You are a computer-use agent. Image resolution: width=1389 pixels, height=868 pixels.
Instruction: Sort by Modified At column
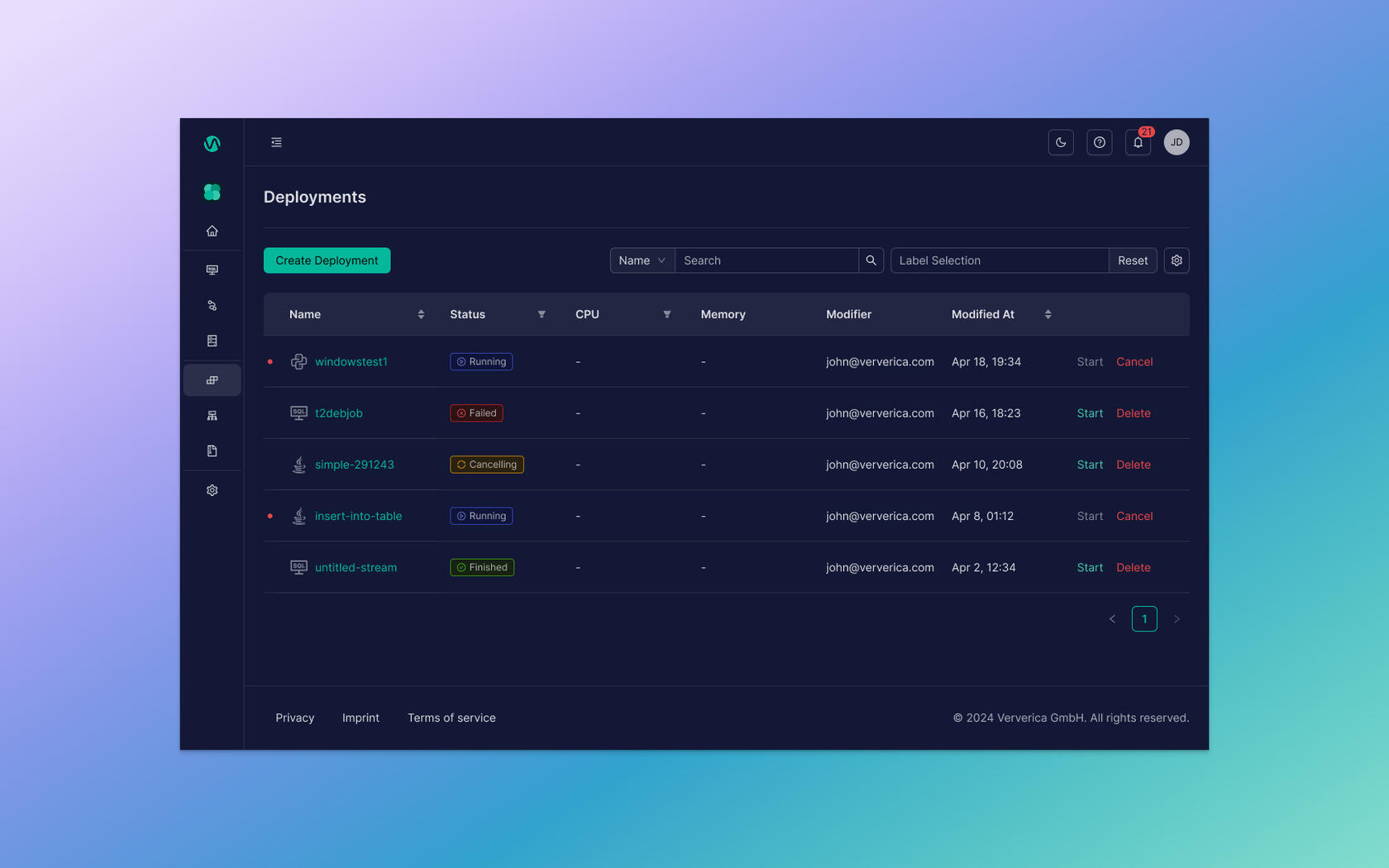point(1048,314)
